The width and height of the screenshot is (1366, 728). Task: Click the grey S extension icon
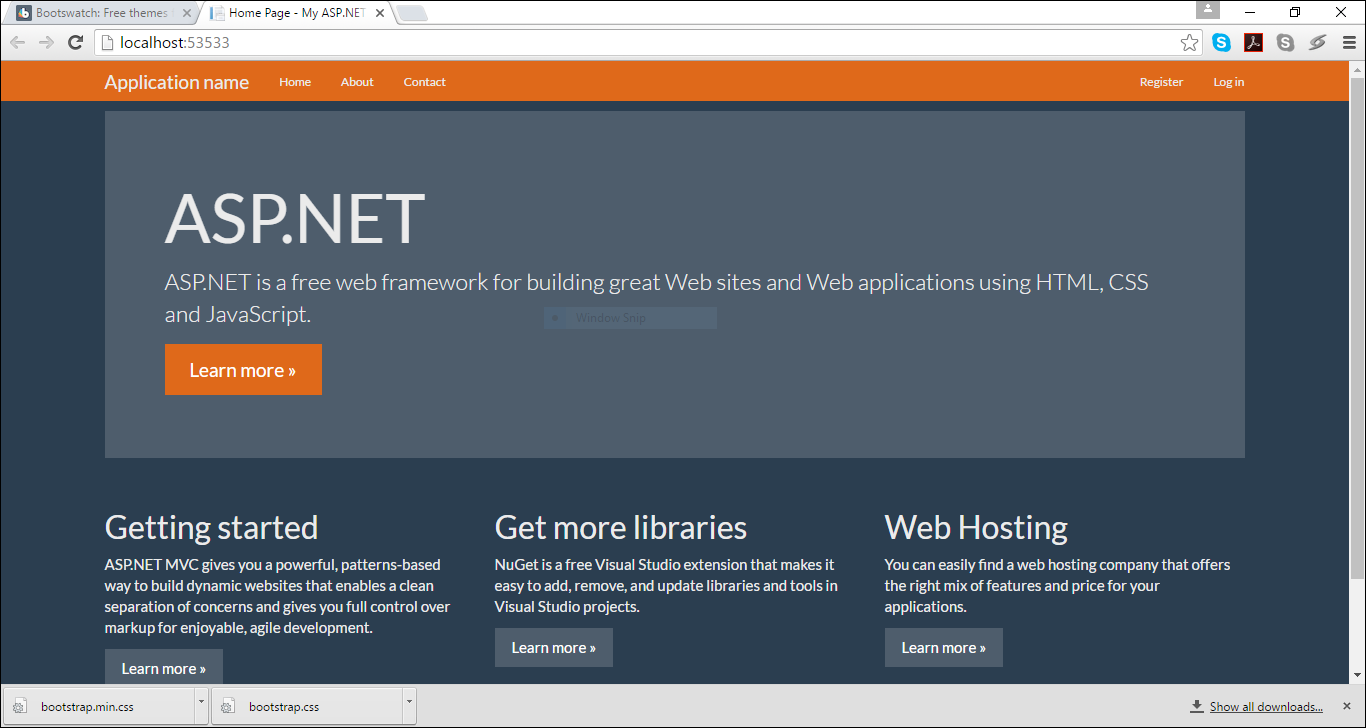[x=1286, y=42]
